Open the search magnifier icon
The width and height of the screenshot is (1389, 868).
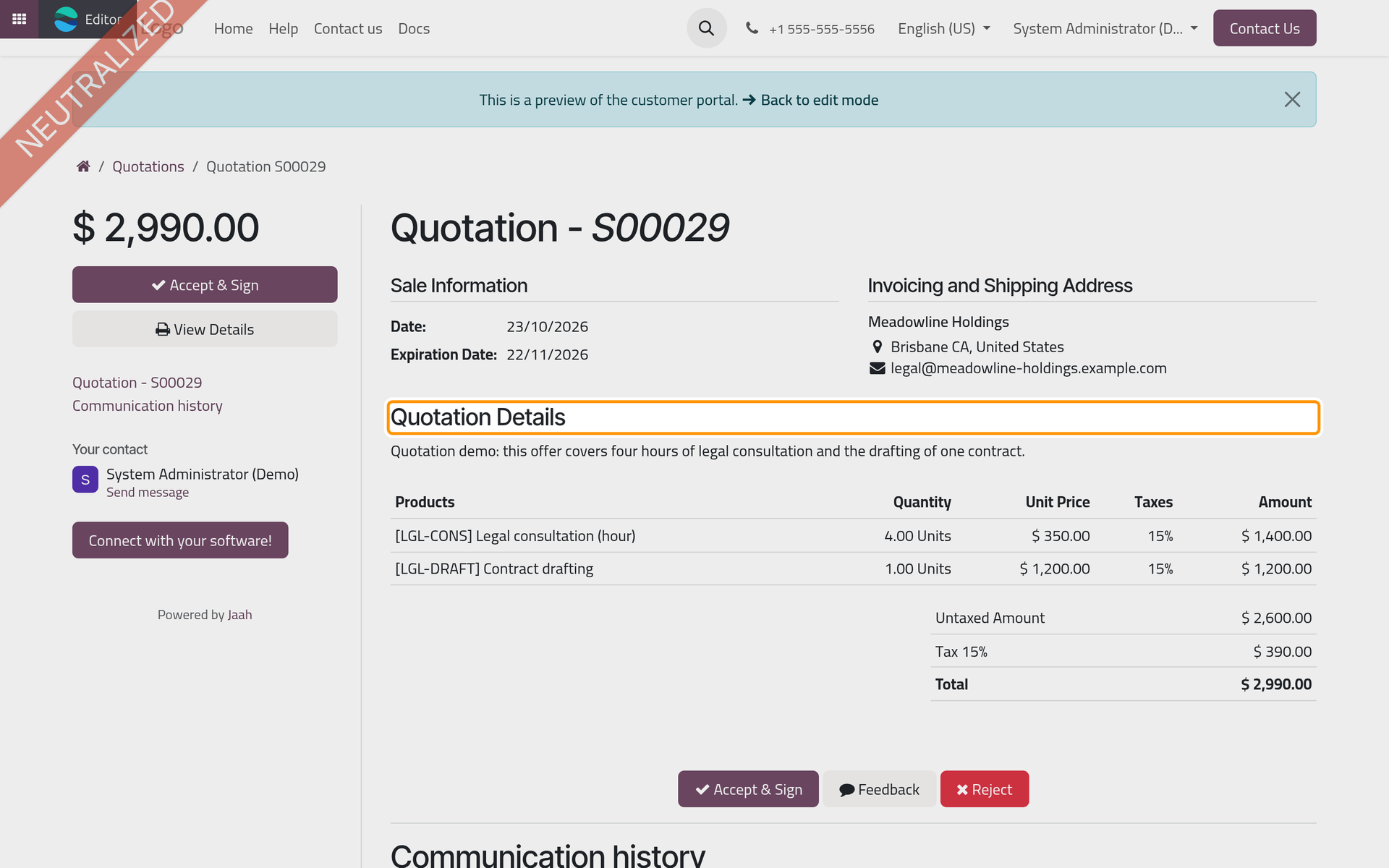click(706, 28)
